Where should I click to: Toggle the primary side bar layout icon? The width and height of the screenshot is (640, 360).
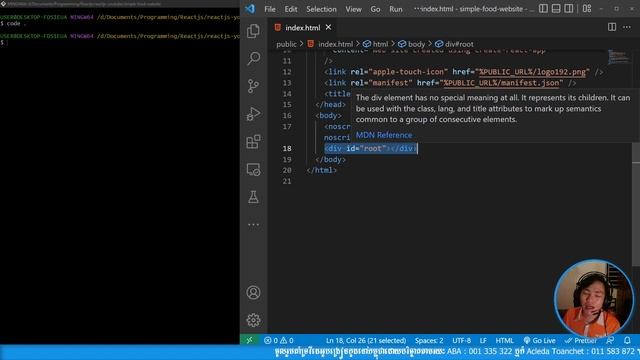pos(543,9)
